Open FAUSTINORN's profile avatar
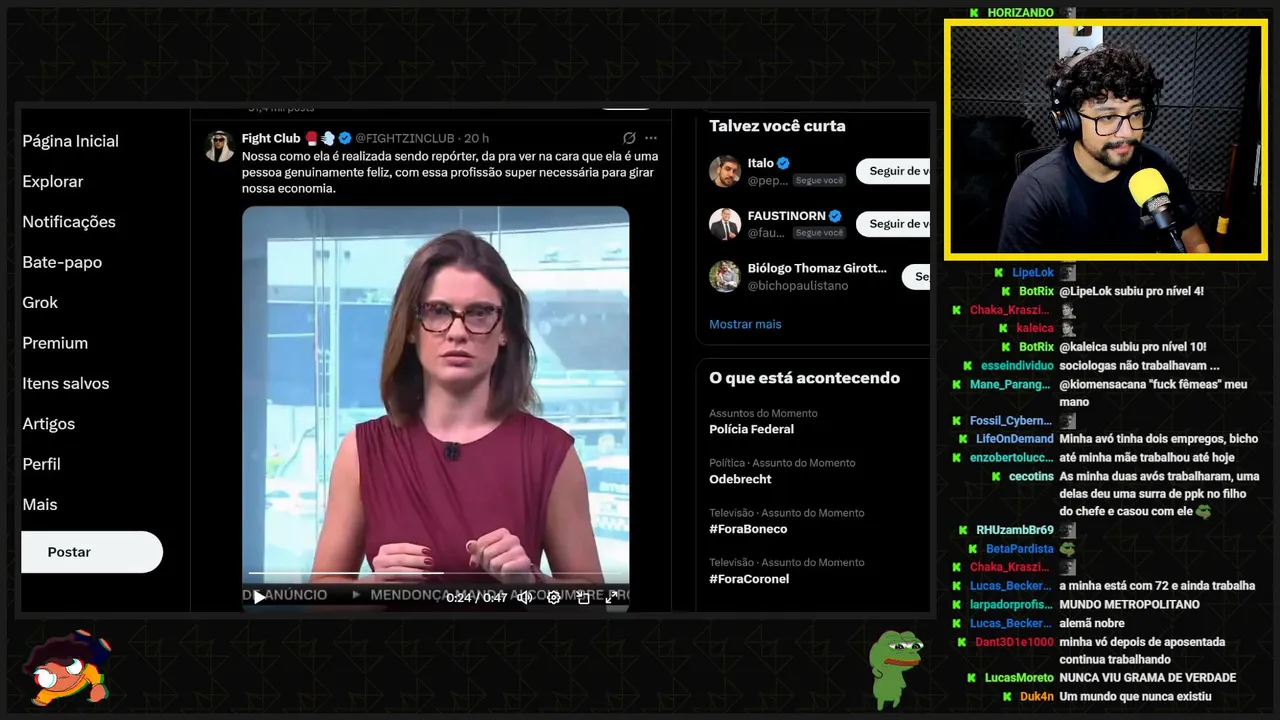 point(725,224)
